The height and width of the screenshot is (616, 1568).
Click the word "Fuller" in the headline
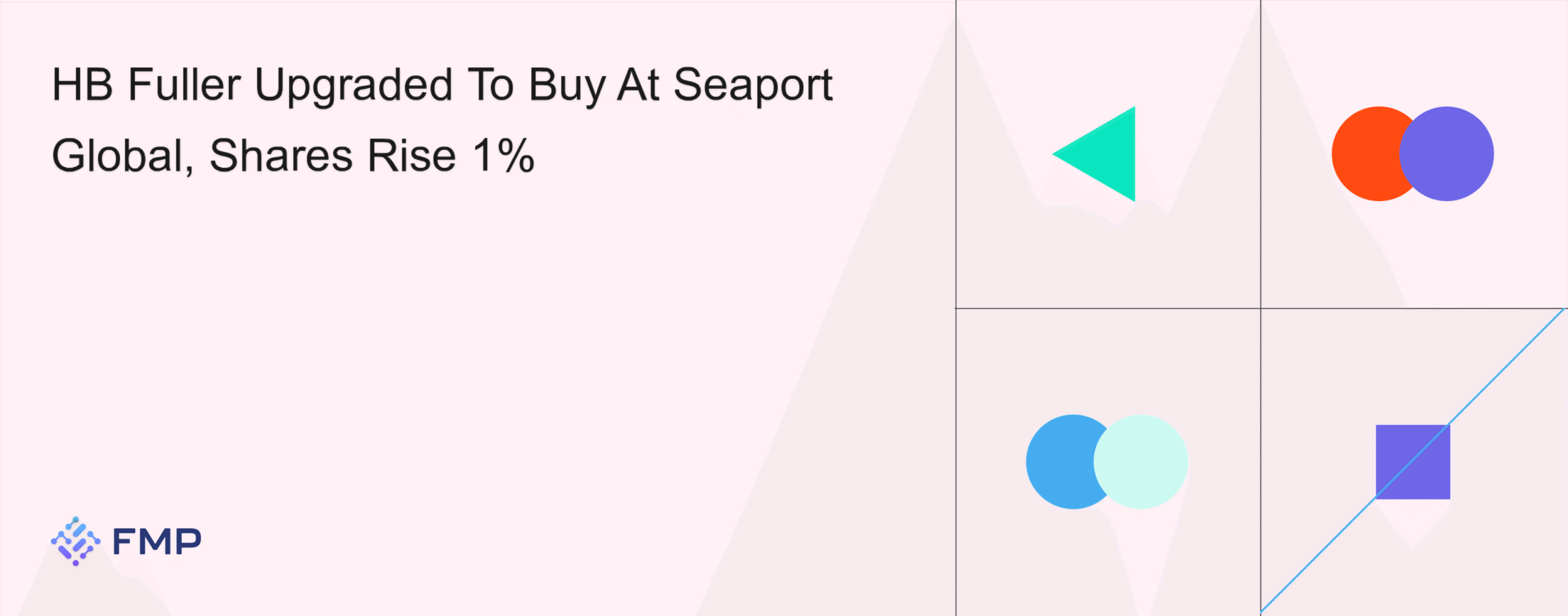184,85
